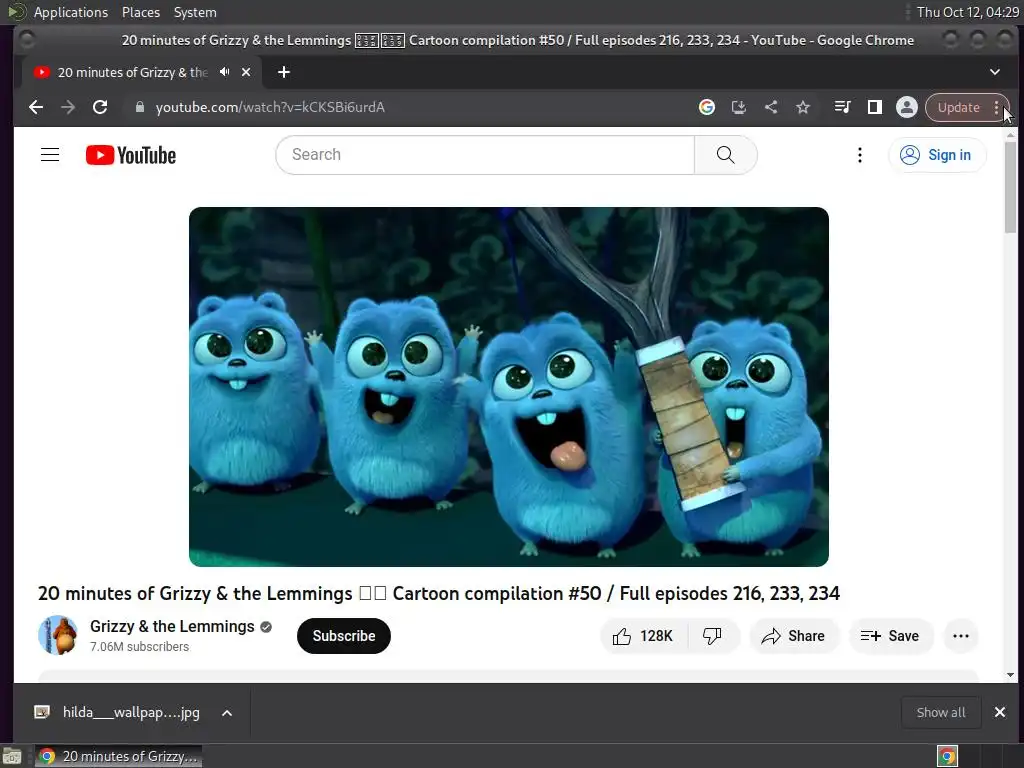Click Update button in Chrome toolbar
The height and width of the screenshot is (768, 1024).
tap(958, 107)
